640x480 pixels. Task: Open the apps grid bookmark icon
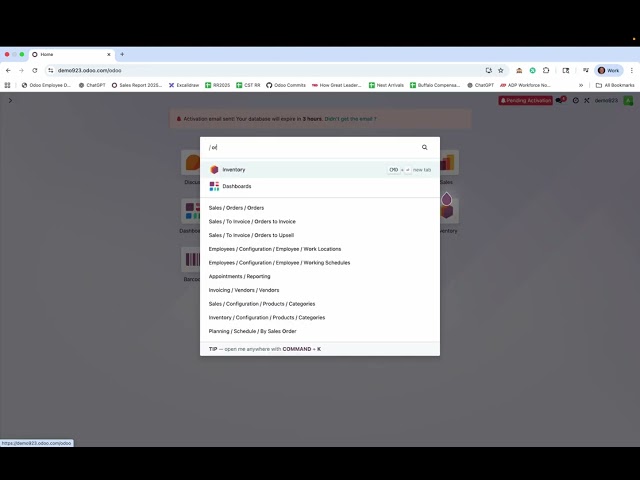click(x=7, y=85)
